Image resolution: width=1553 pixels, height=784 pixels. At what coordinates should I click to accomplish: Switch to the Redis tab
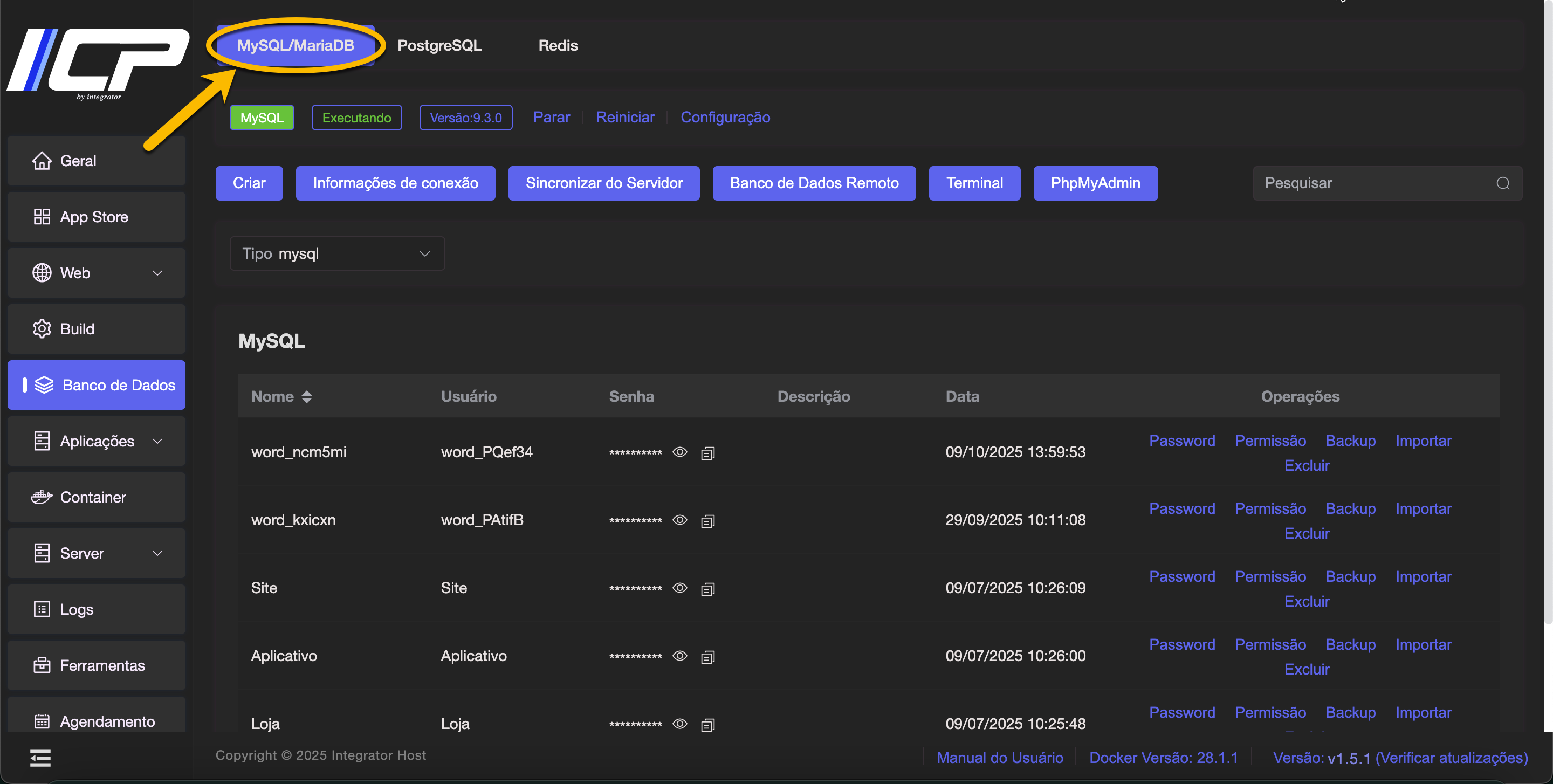558,45
